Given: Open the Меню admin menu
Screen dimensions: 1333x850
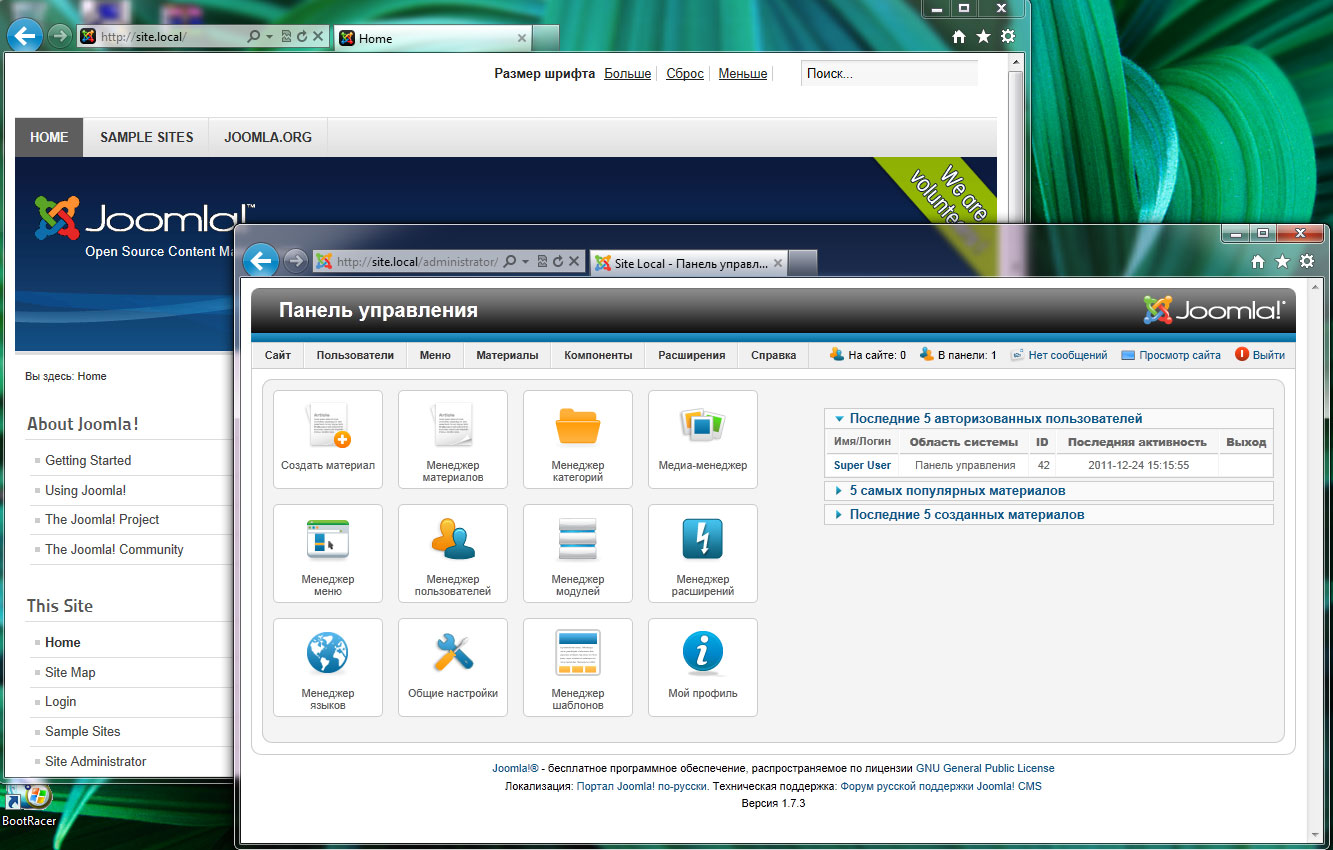Looking at the screenshot, I should tap(435, 355).
